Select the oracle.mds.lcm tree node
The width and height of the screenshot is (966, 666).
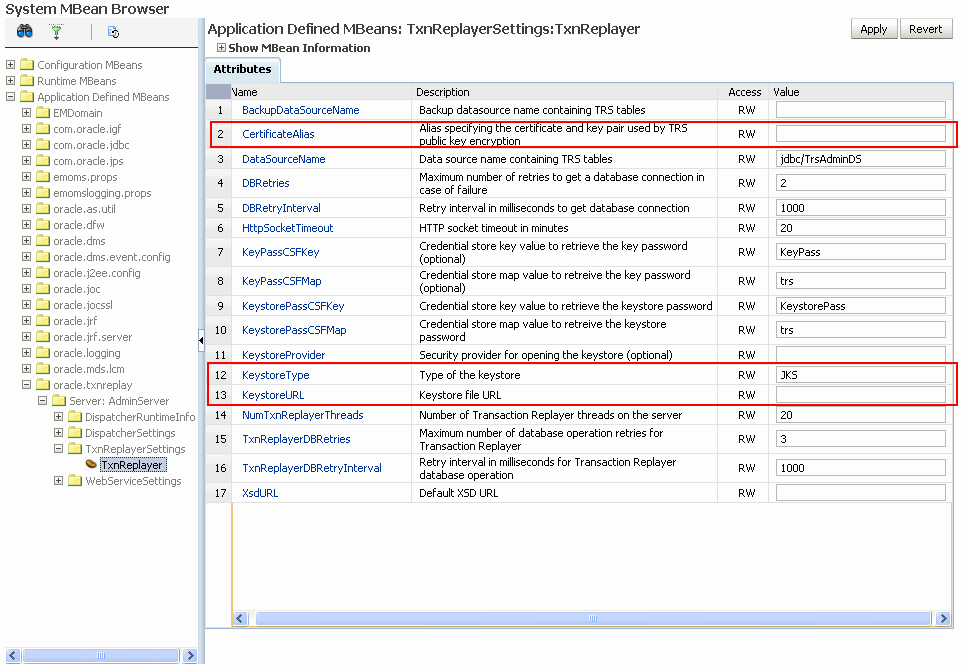[x=89, y=368]
